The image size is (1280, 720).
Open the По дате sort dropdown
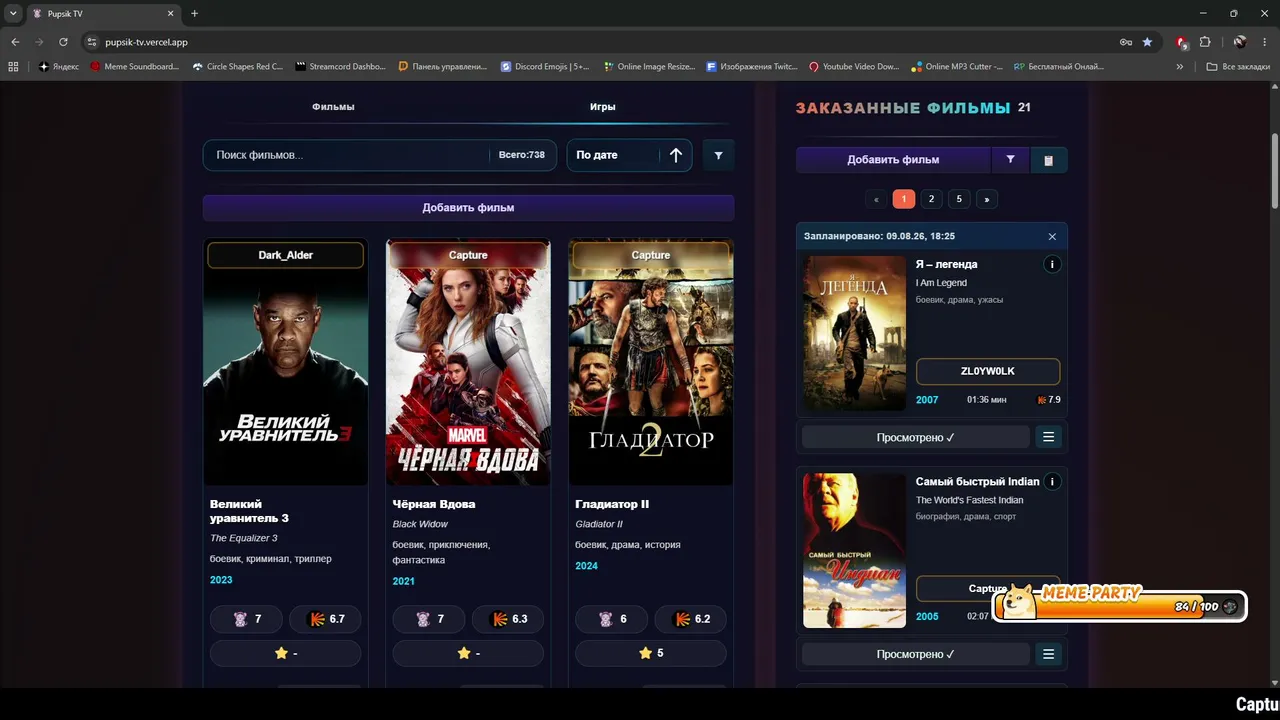pyautogui.click(x=612, y=155)
